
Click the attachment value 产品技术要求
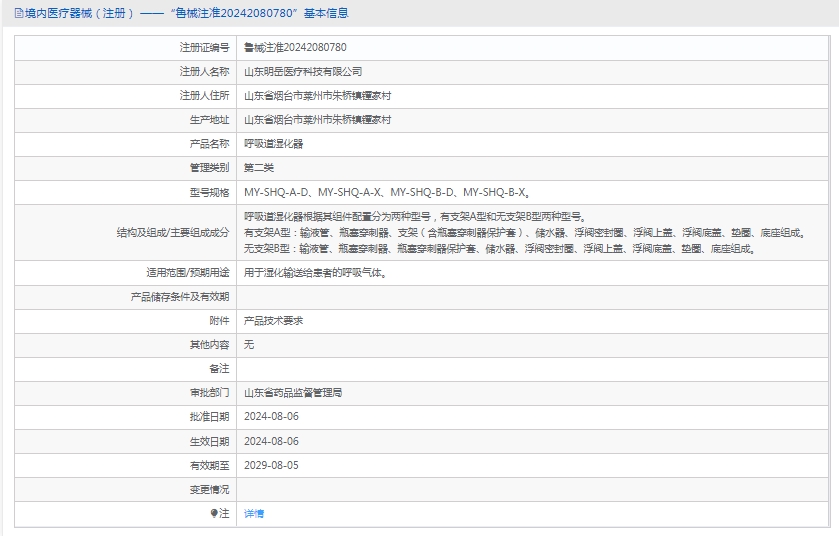tap(273, 320)
